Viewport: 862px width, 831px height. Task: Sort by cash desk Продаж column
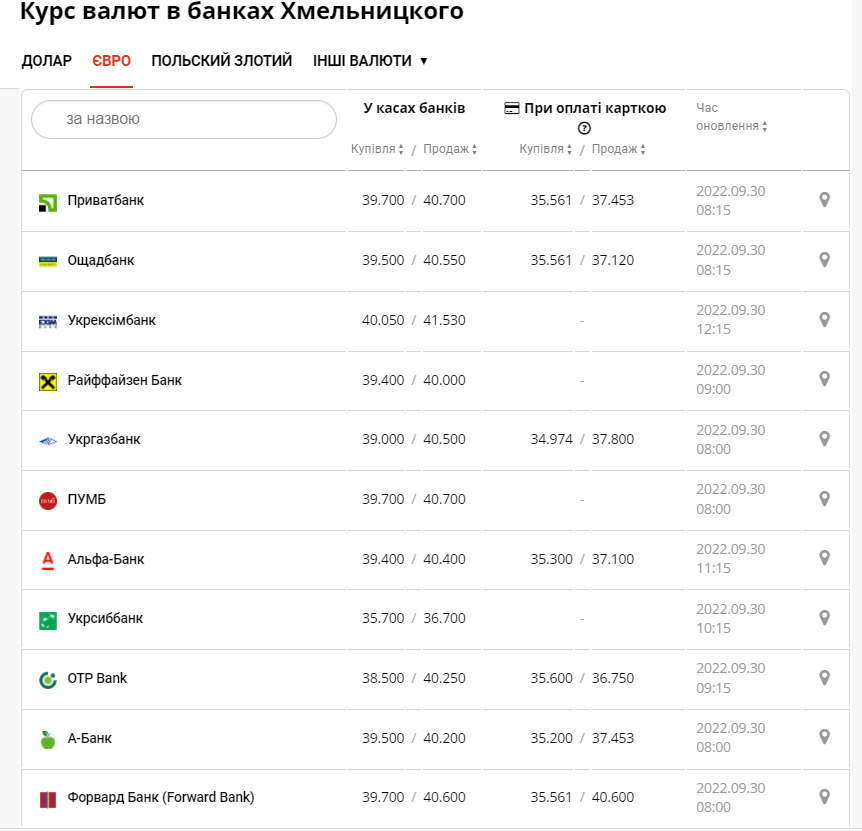point(450,149)
